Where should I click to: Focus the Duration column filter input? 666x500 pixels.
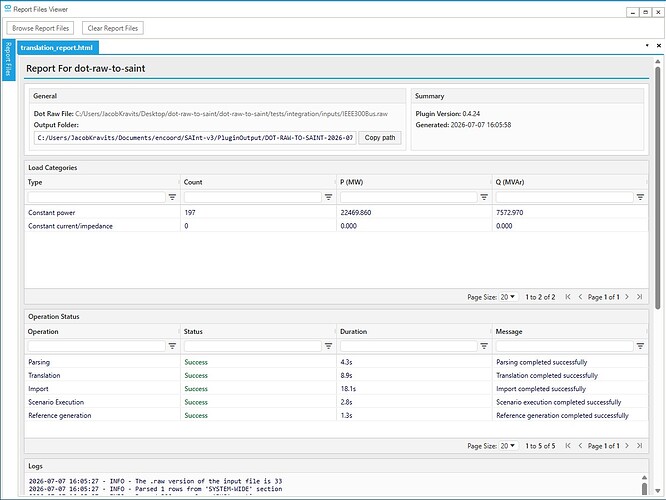(409, 346)
